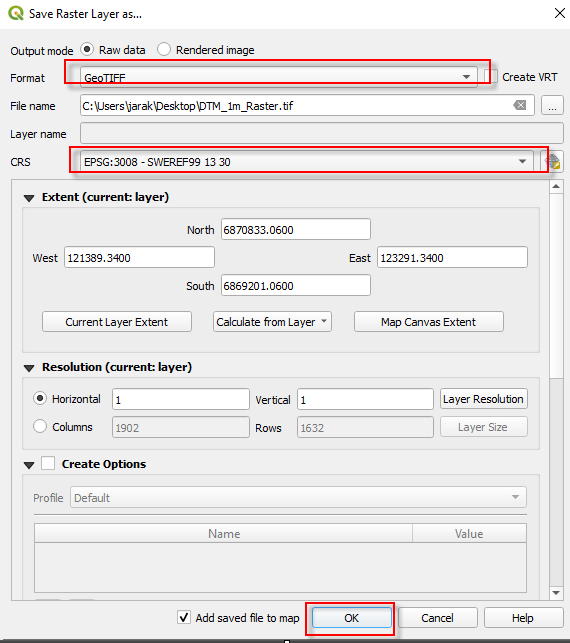This screenshot has width=570, height=643.
Task: Click the scroll down arrow in options panel
Action: [x=556, y=593]
